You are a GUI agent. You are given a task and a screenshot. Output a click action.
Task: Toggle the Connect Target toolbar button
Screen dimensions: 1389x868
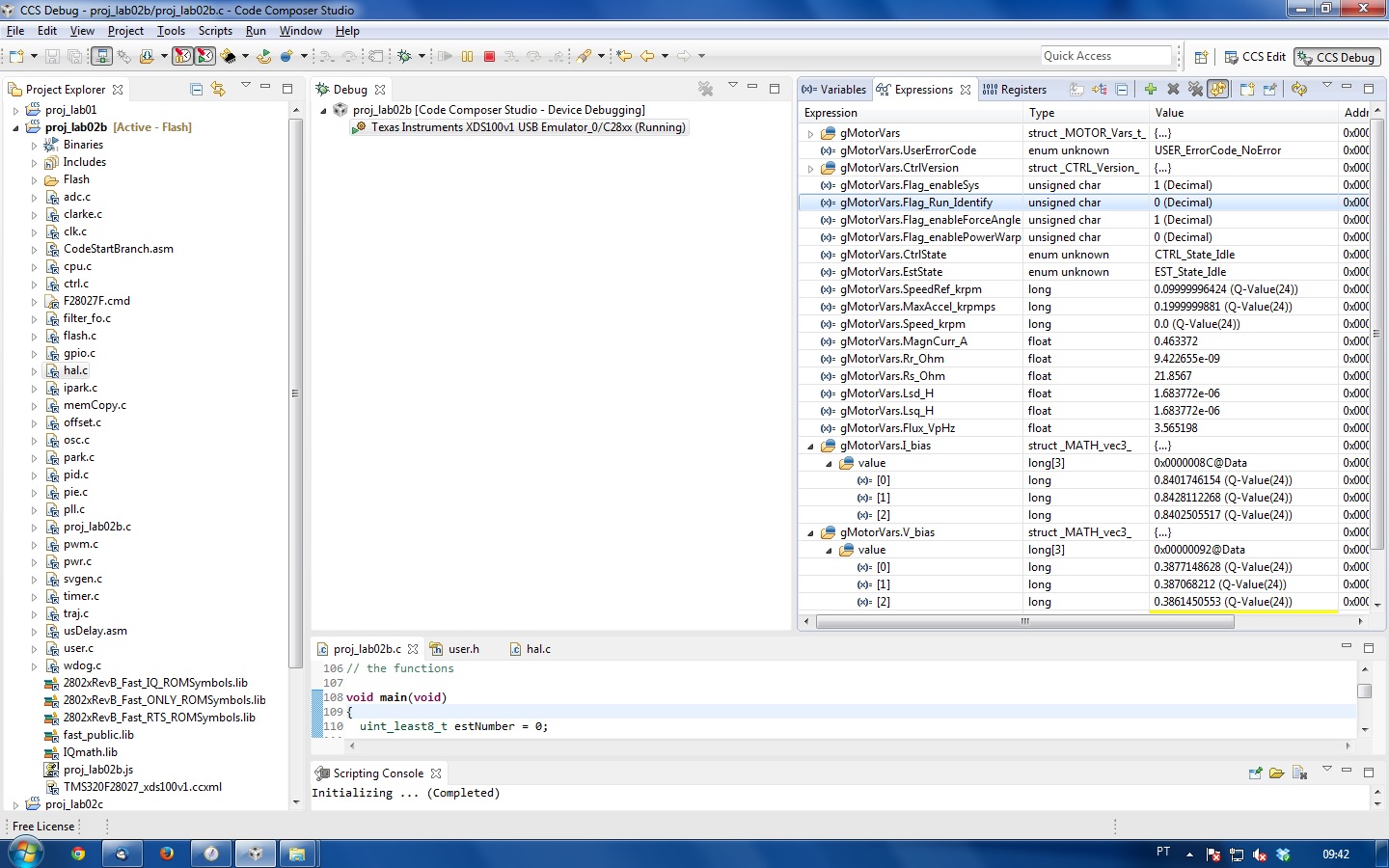(102, 56)
